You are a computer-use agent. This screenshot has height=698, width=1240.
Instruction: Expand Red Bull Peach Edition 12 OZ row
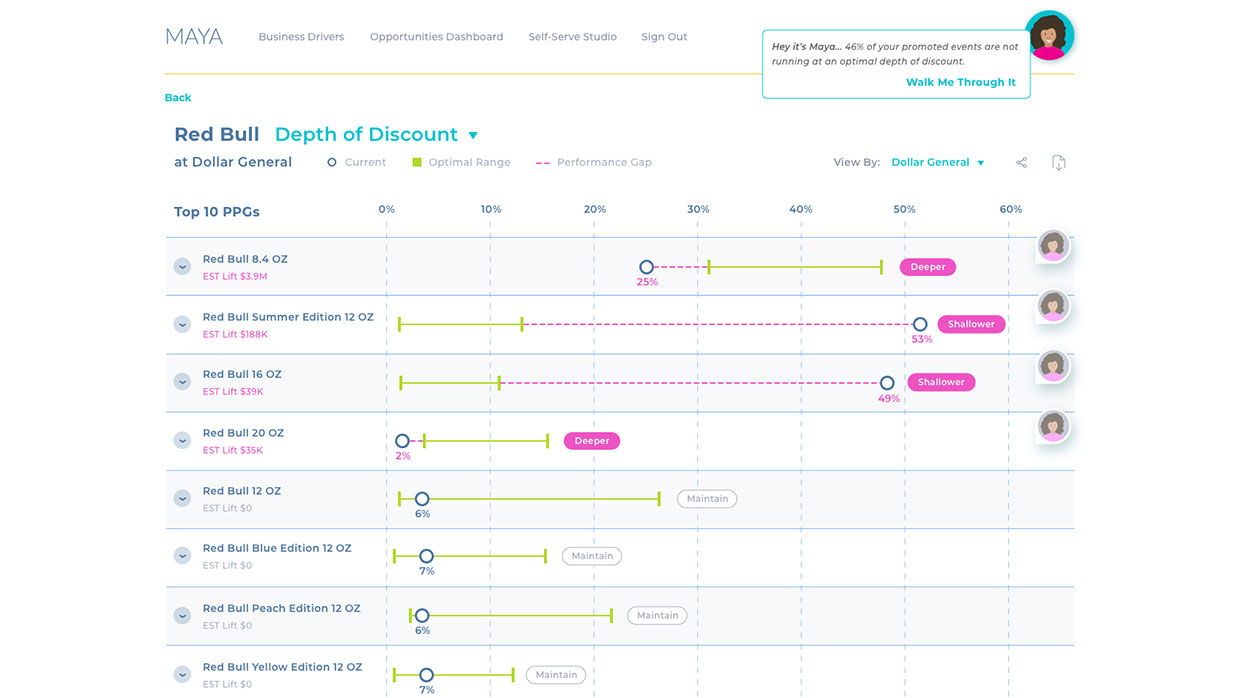pos(182,615)
